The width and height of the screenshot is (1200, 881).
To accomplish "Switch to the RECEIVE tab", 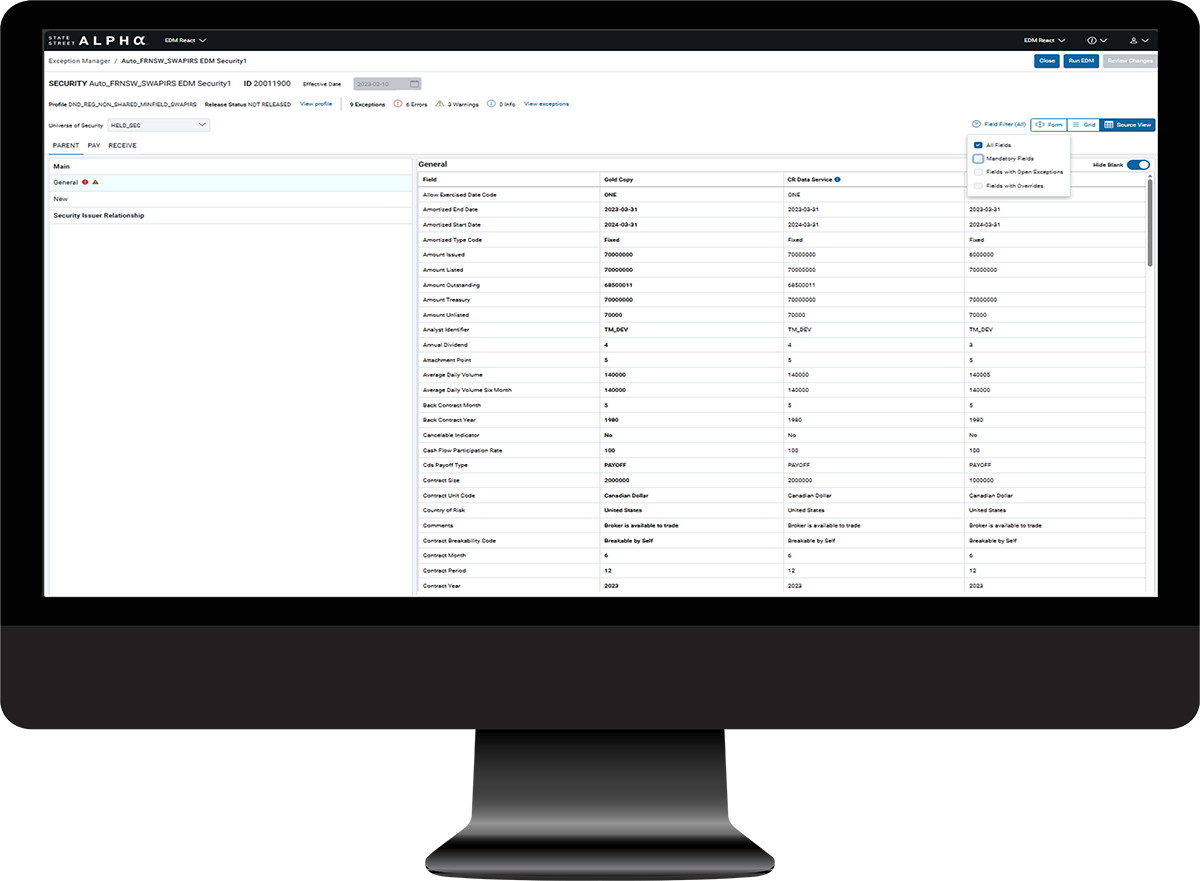I will pos(123,146).
